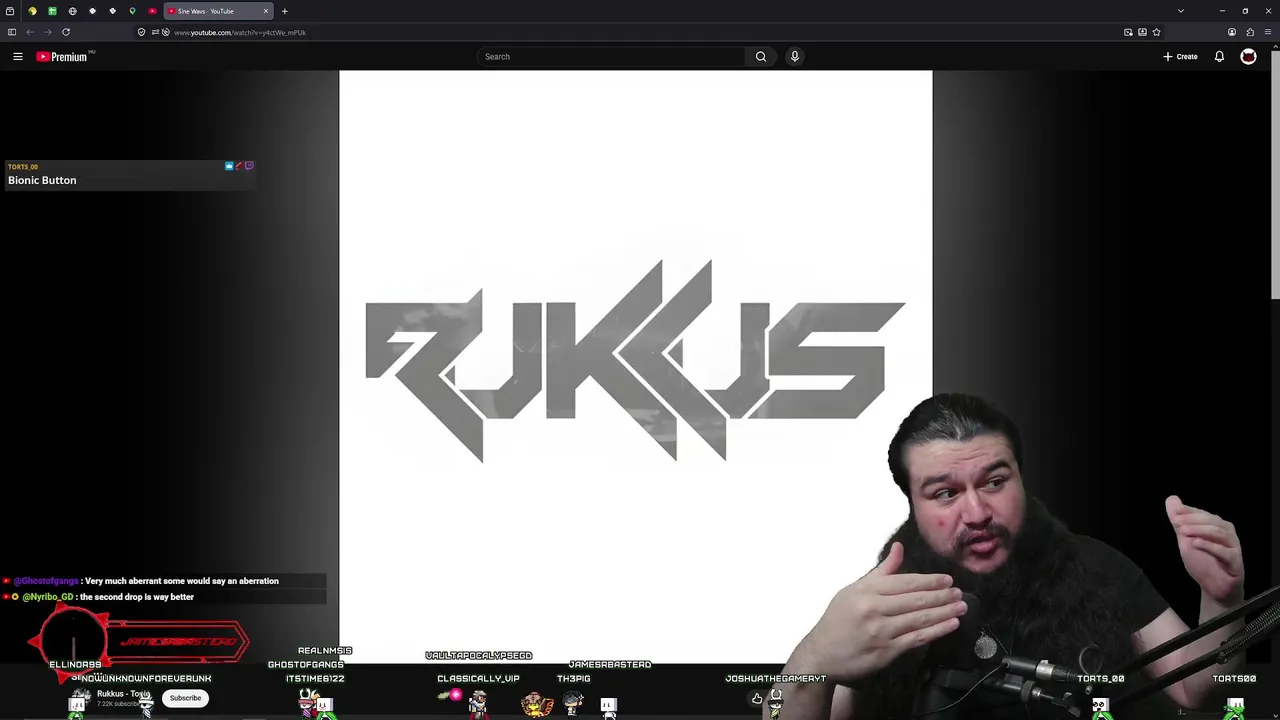Click the address bar URL
Viewport: 1280px width, 720px height.
click(x=240, y=32)
